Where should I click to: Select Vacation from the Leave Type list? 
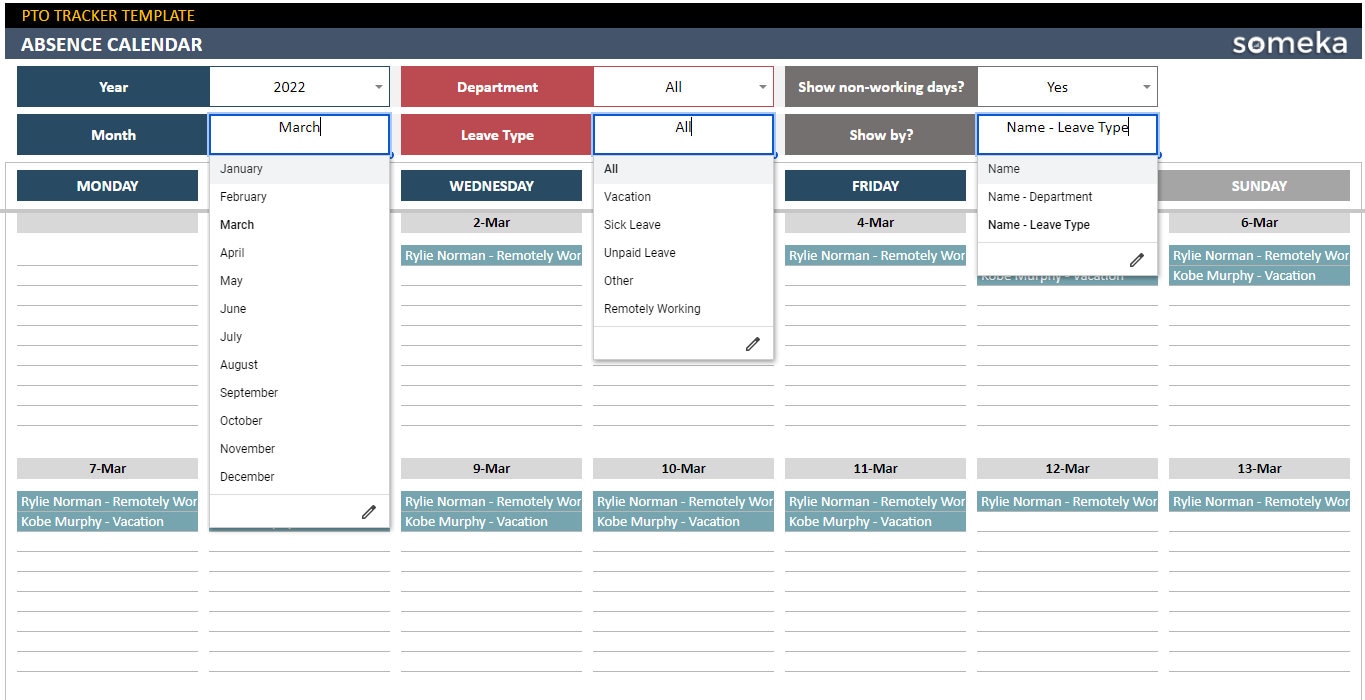tap(627, 196)
